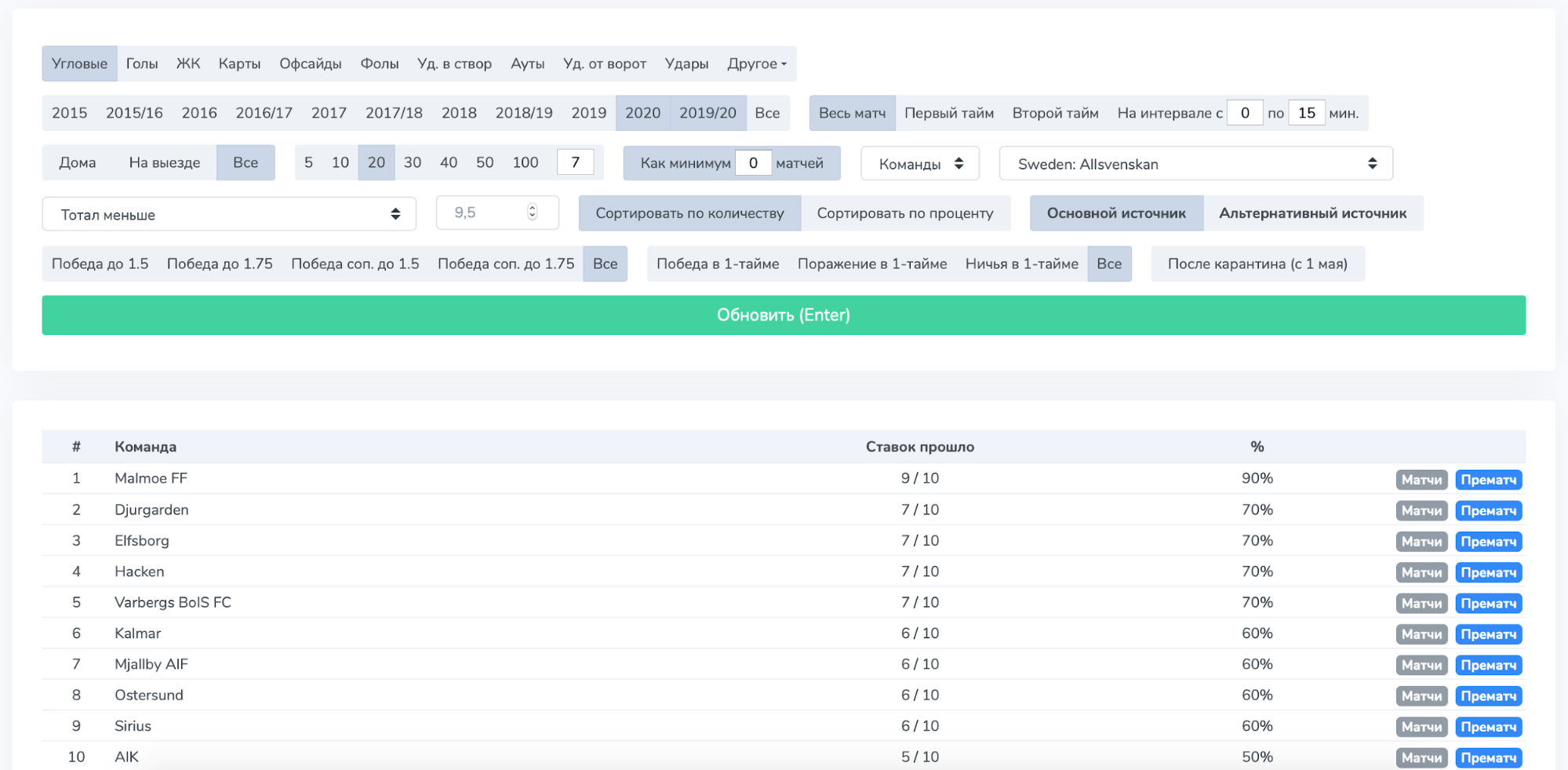
Task: Select the Уд. в створ tab
Action: click(455, 64)
